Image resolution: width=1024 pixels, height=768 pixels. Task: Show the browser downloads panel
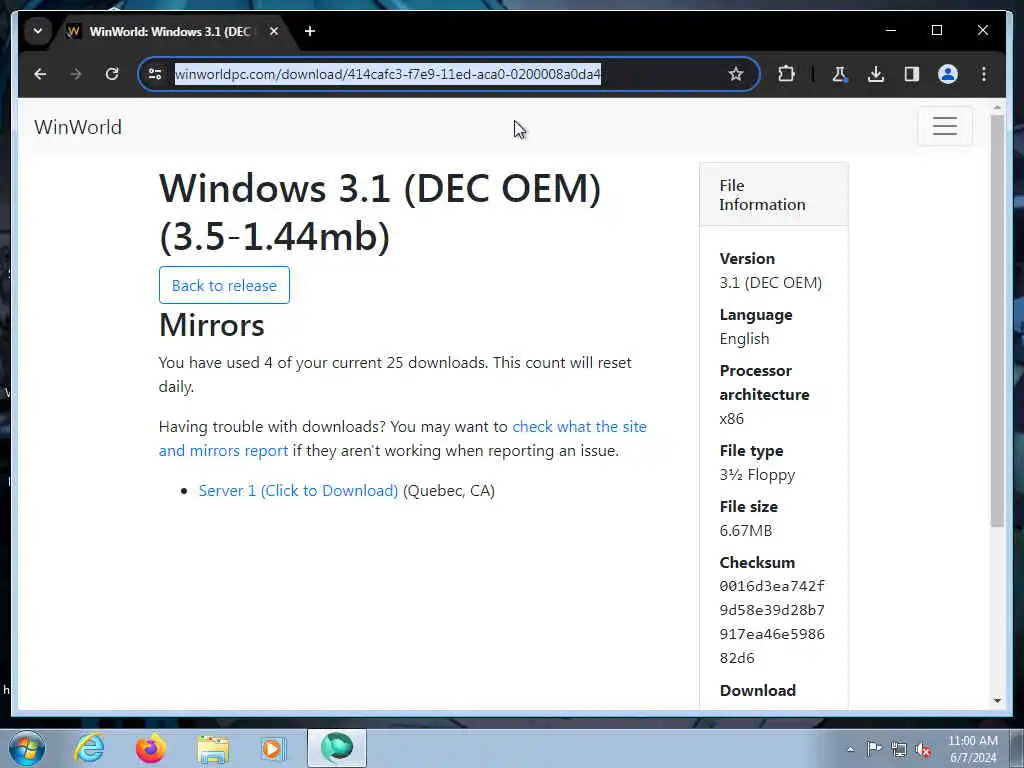(876, 74)
